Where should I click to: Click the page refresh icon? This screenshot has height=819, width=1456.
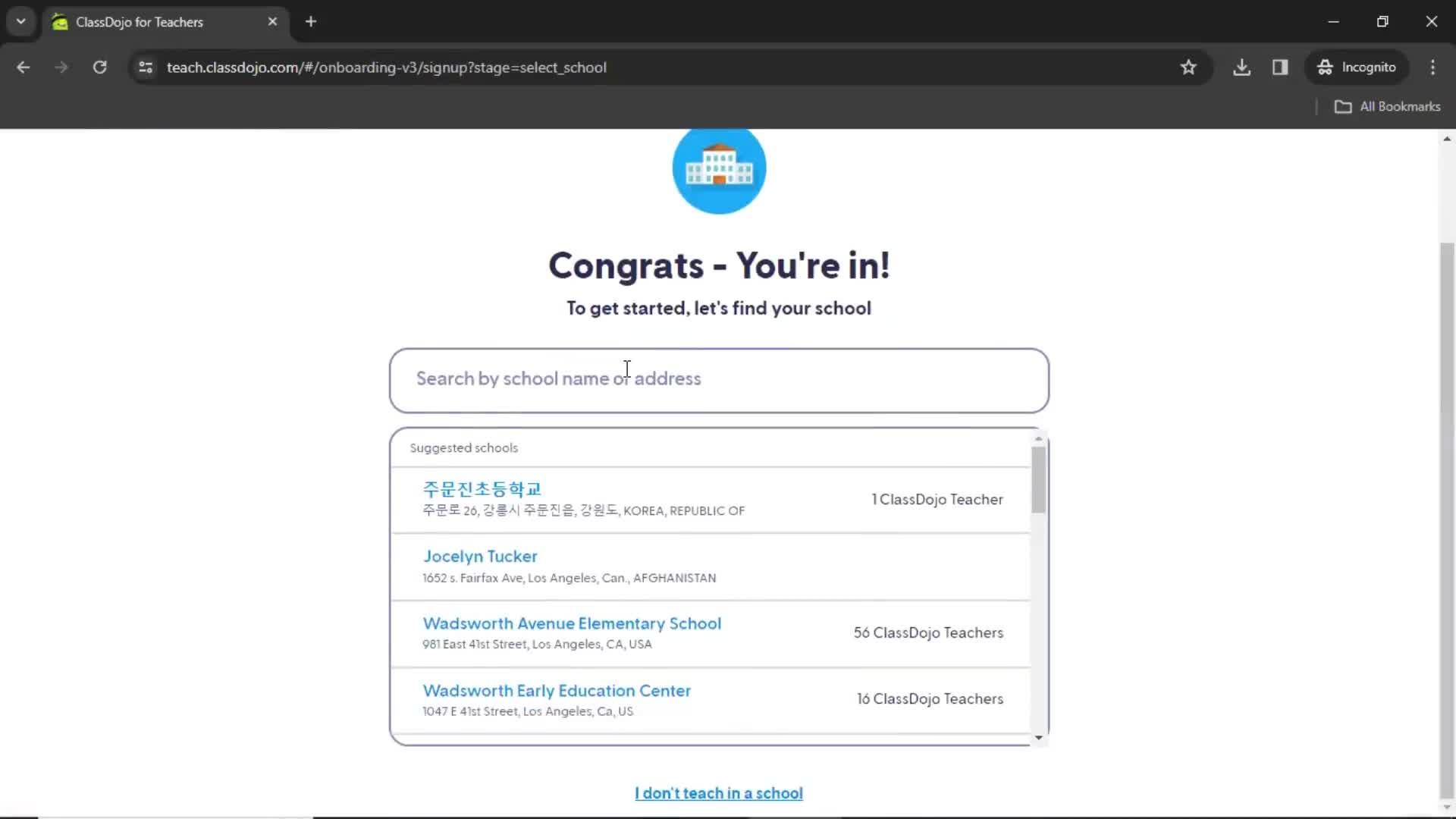point(99,67)
